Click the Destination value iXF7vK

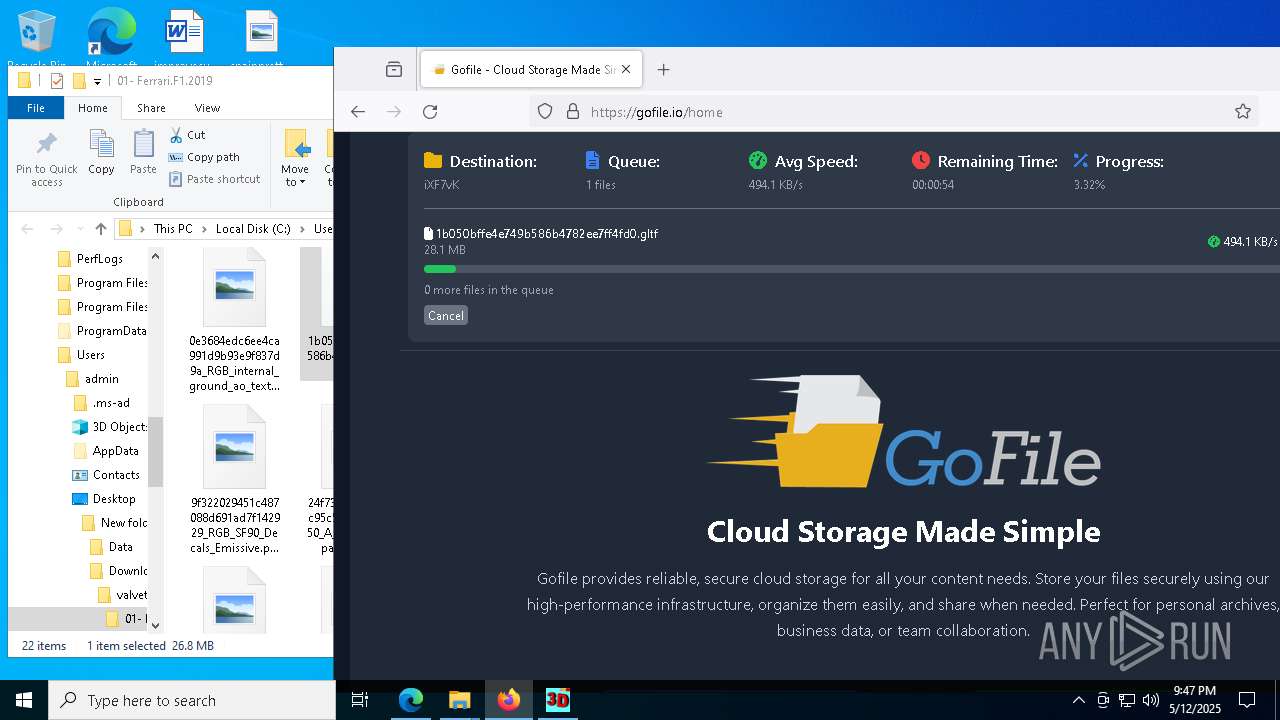coord(442,185)
